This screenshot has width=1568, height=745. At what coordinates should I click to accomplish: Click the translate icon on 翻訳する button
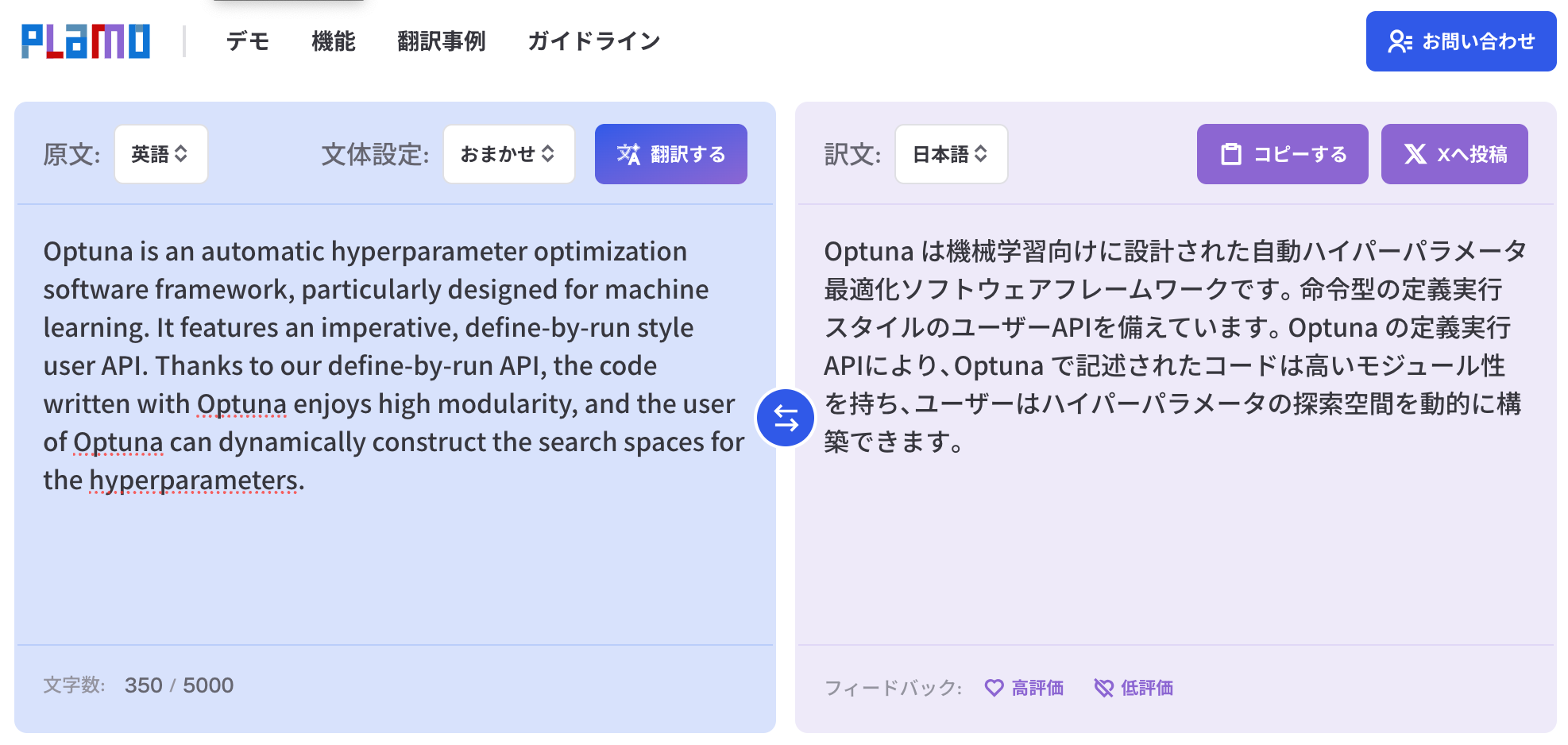[628, 154]
